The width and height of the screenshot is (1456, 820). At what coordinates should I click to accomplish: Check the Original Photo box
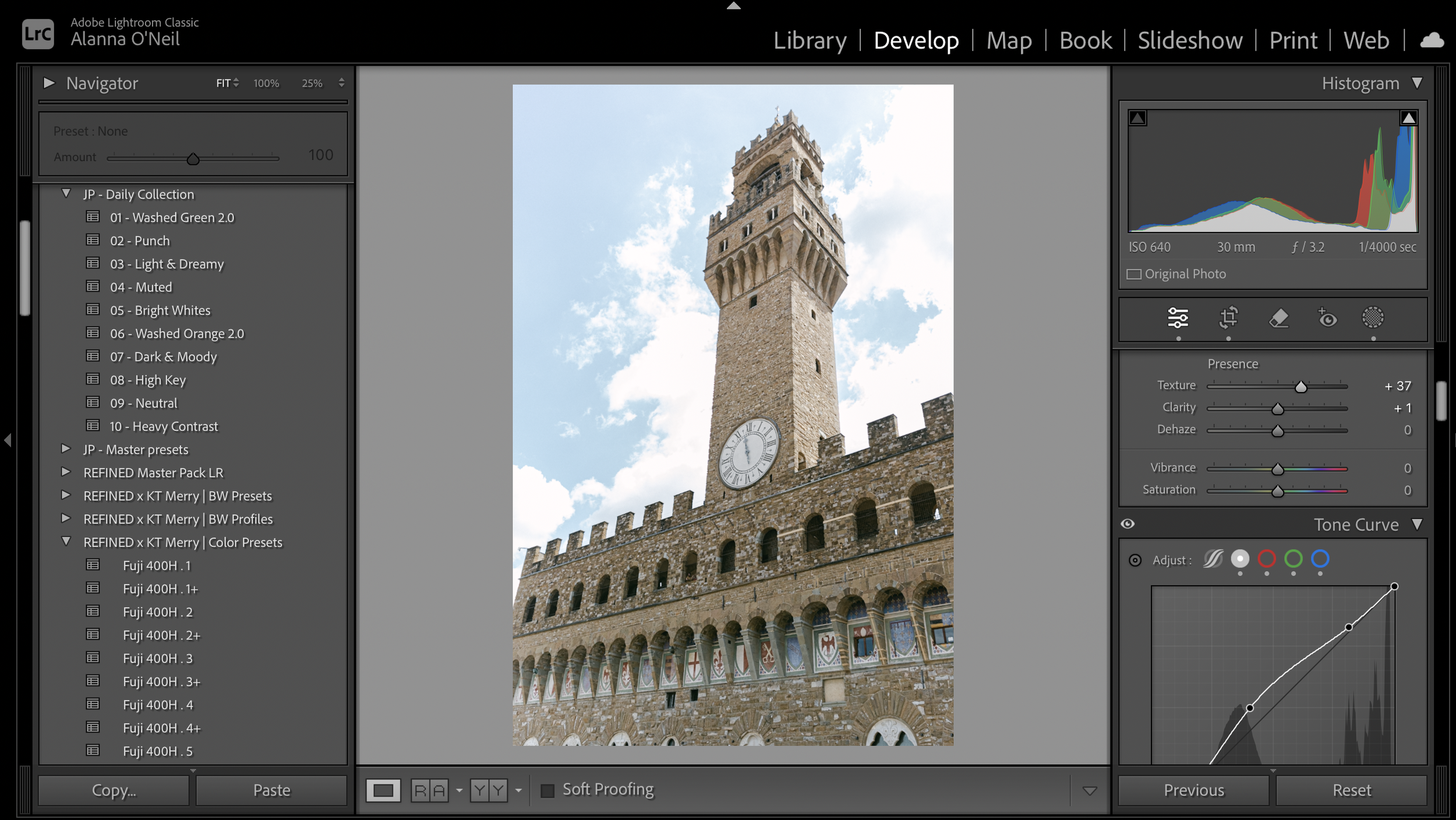(x=1133, y=274)
